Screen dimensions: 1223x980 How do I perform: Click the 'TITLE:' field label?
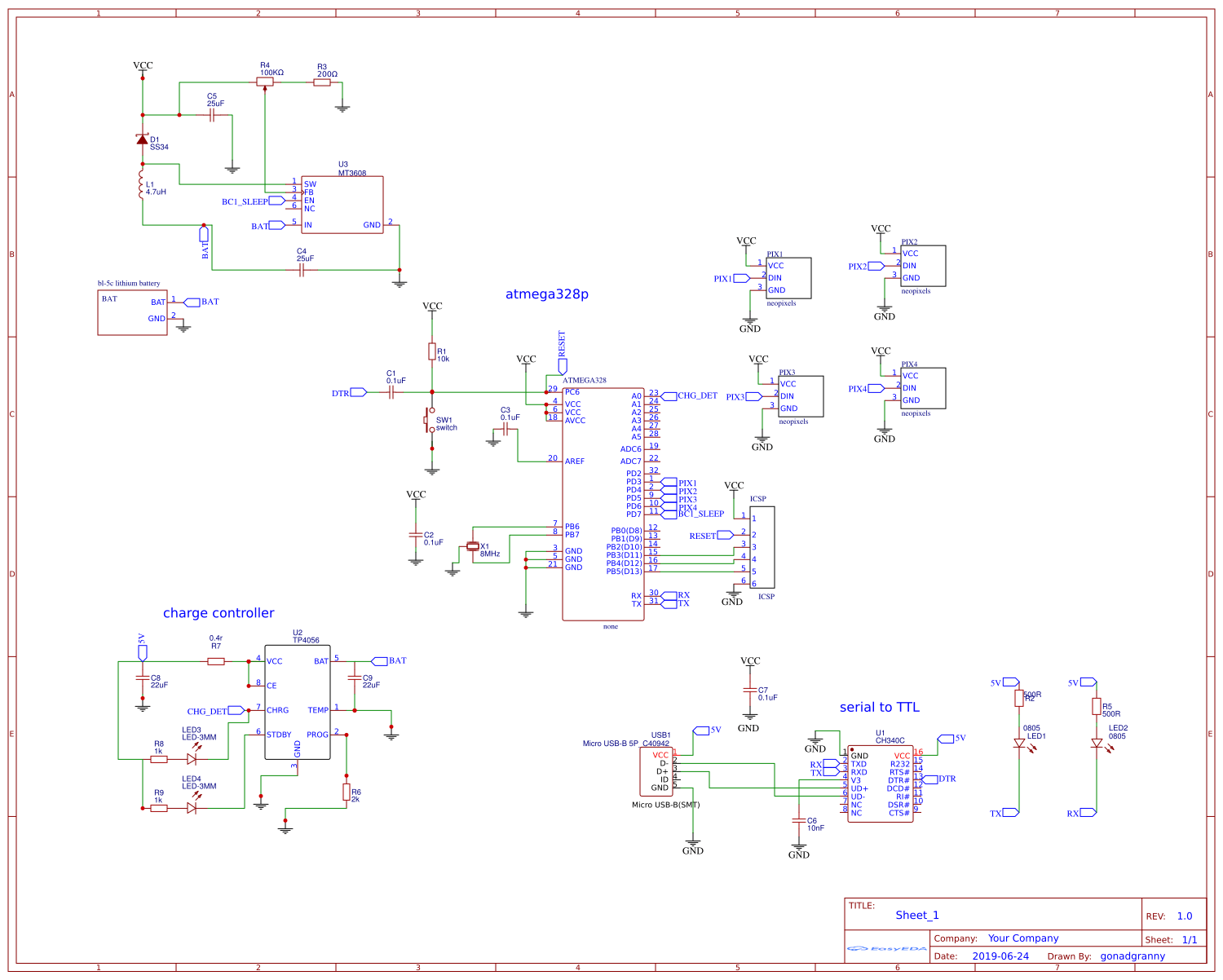(862, 906)
